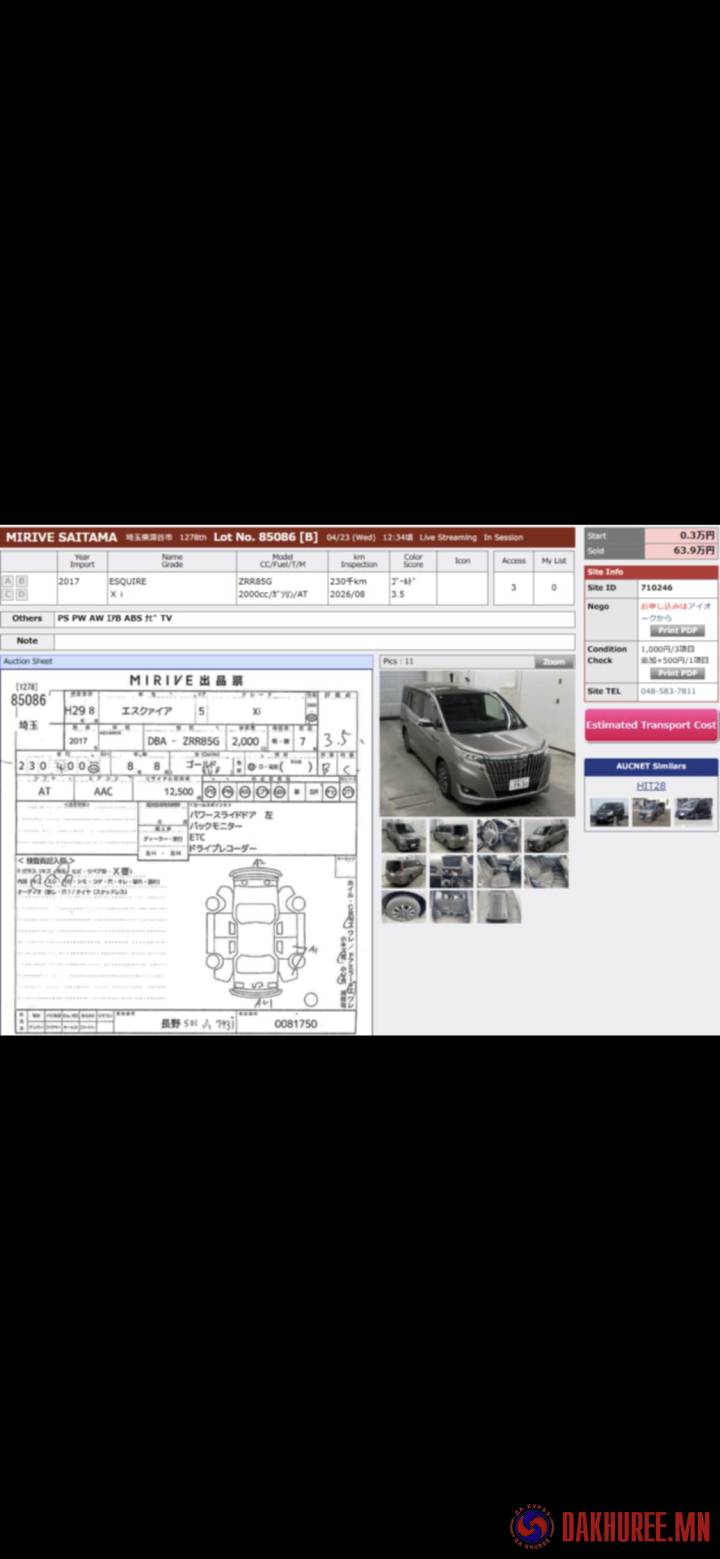Click the empty Note field
This screenshot has height=1559, width=720.
pyautogui.click(x=314, y=641)
